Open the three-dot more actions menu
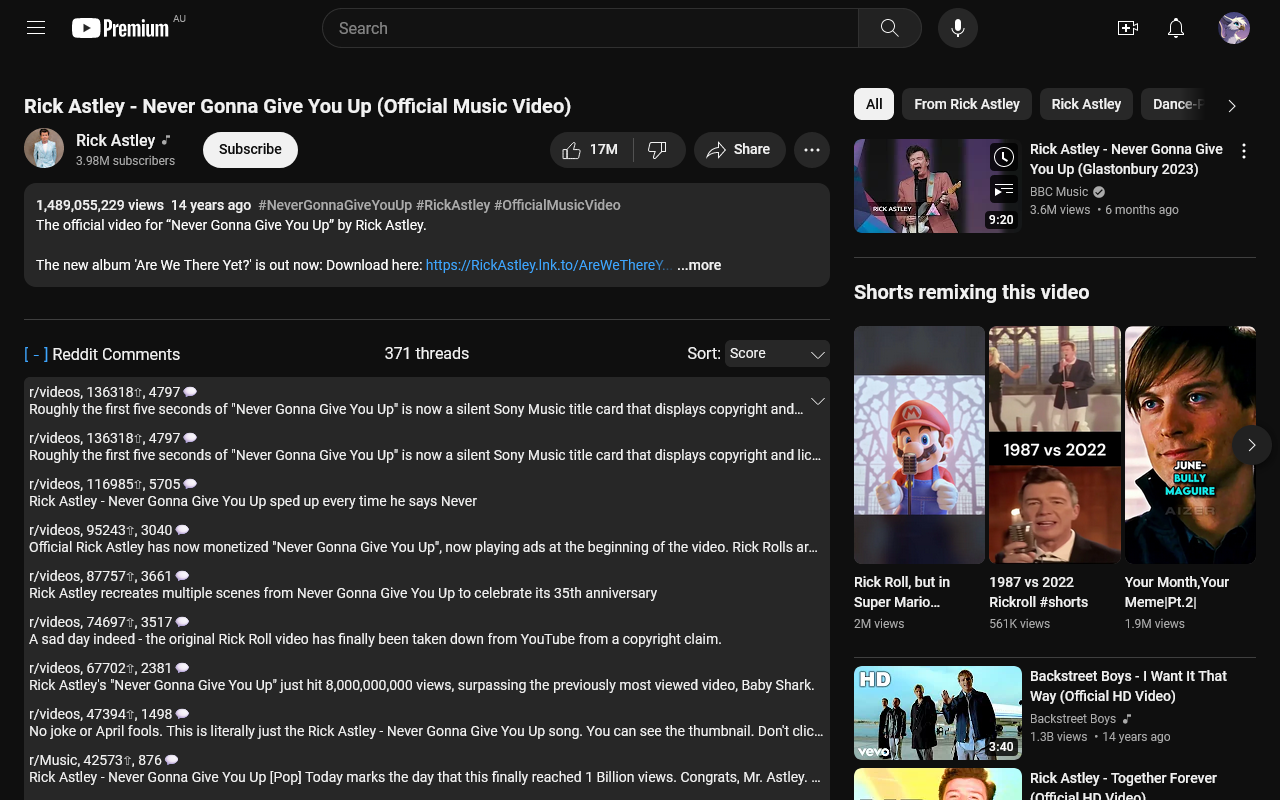The image size is (1280, 800). click(x=812, y=150)
